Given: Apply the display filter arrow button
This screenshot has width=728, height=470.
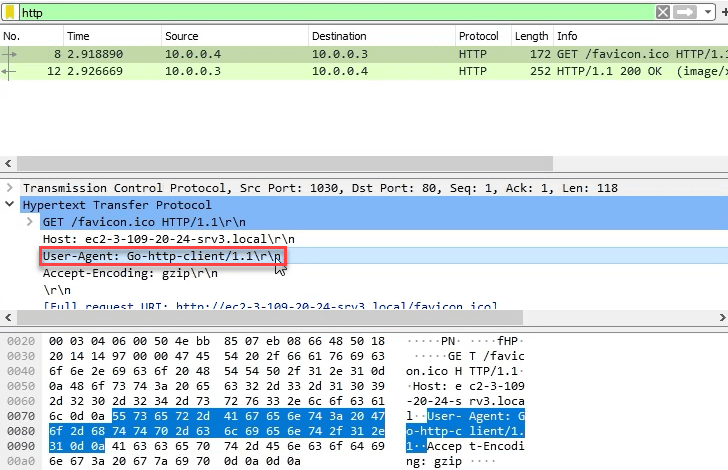Looking at the screenshot, I should pyautogui.click(x=685, y=12).
